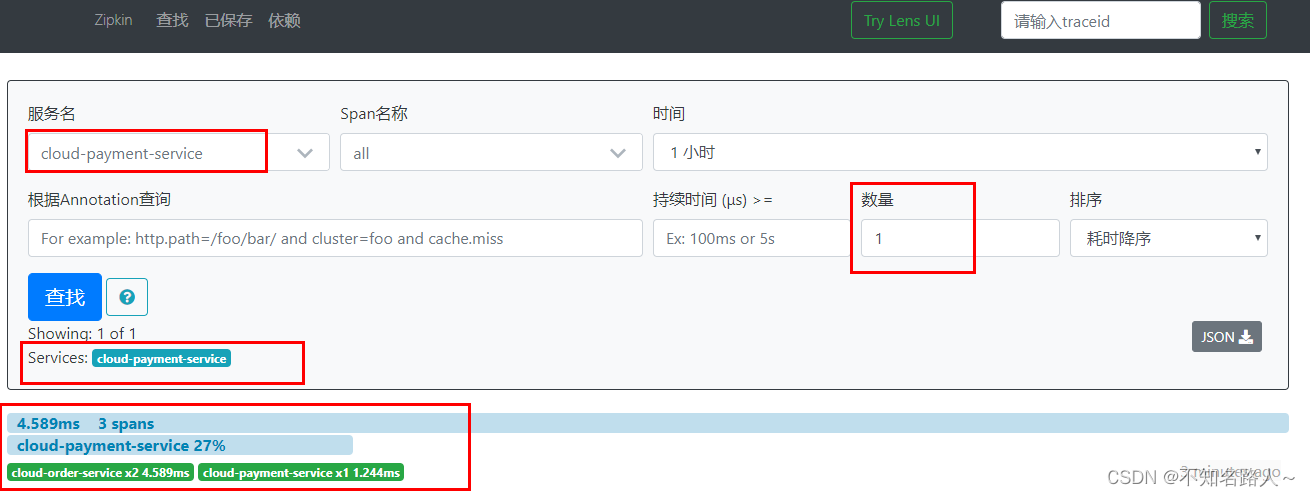Click the 持续时间 duration input
Viewport: 1310px width, 497px height.
(751, 238)
